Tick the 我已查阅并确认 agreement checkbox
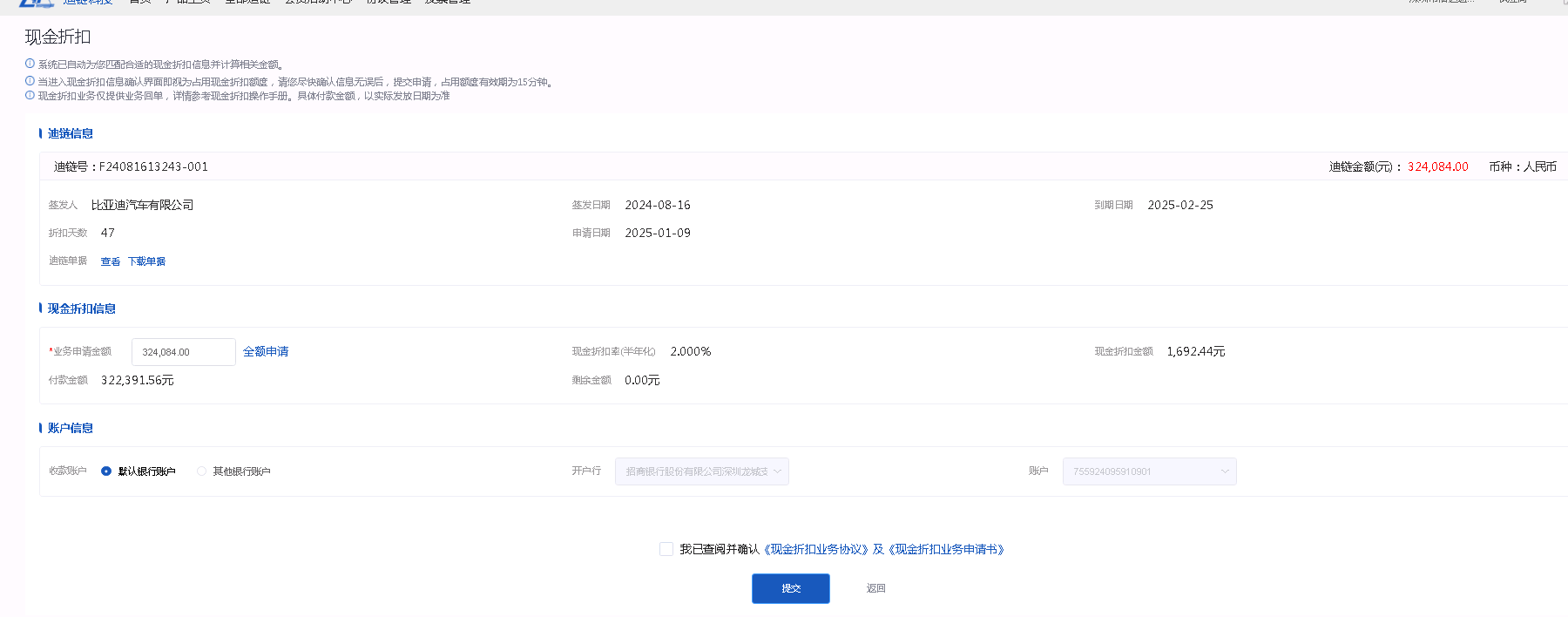This screenshot has width=1568, height=617. [x=666, y=549]
